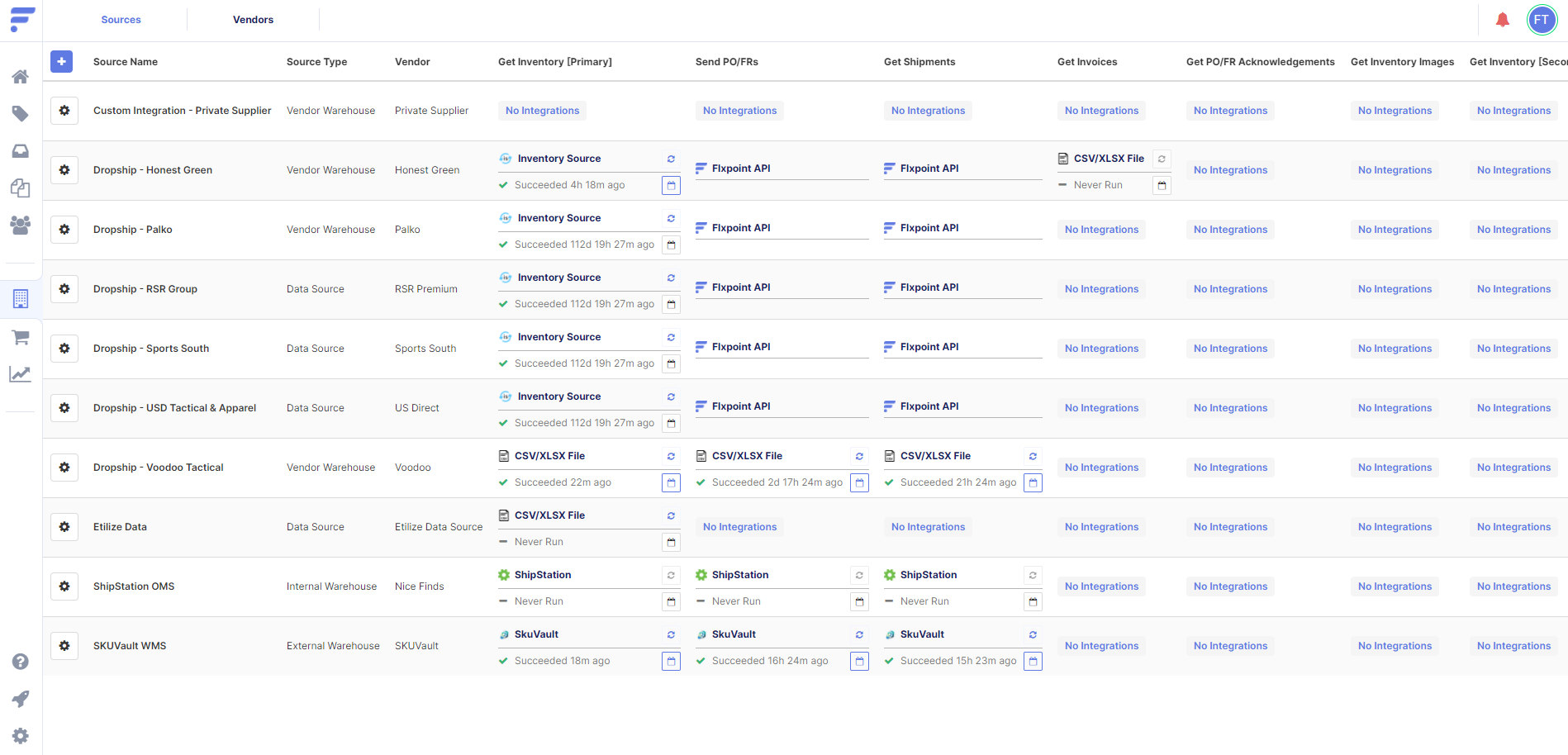Refresh Inventory Source for Dropship - Honest Green
This screenshot has width=1568, height=755.
pyautogui.click(x=671, y=159)
